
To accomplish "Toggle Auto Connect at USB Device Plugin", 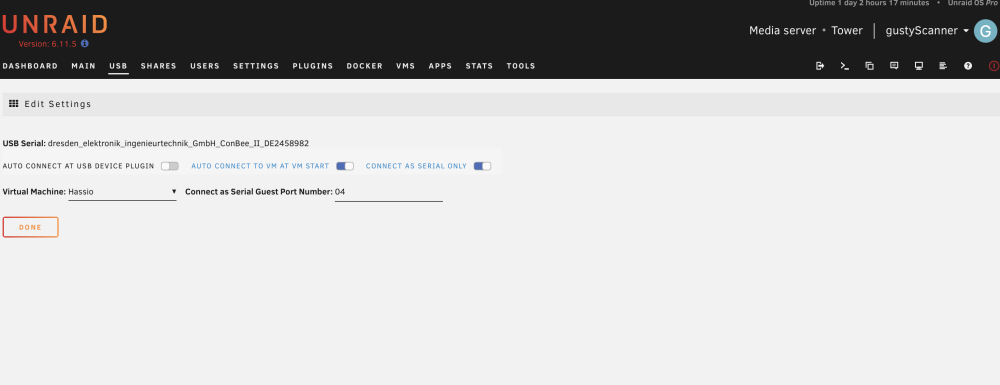I will click(x=170, y=166).
